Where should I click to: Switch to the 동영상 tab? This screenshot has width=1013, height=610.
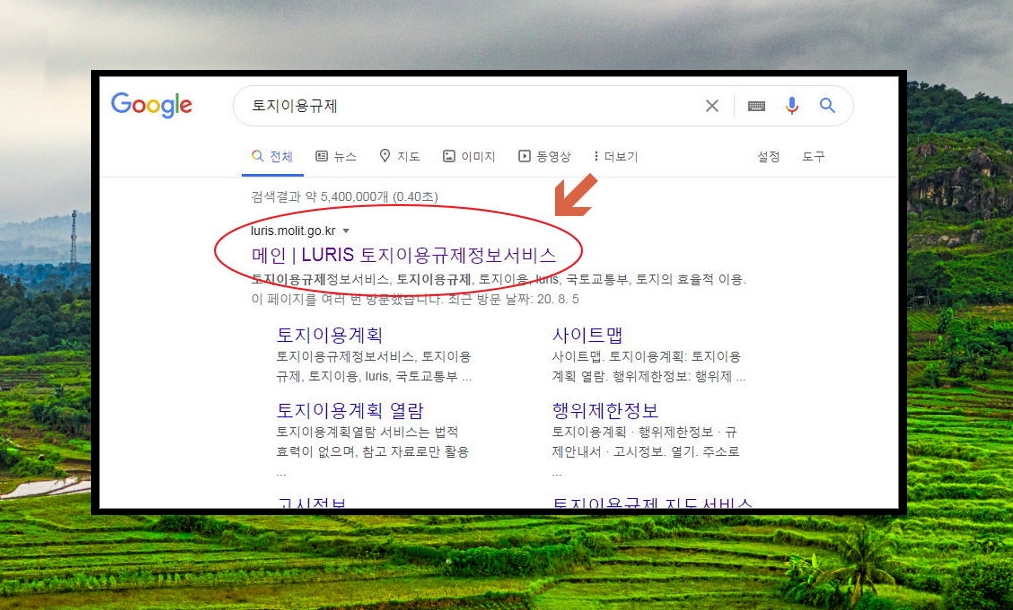[x=544, y=156]
